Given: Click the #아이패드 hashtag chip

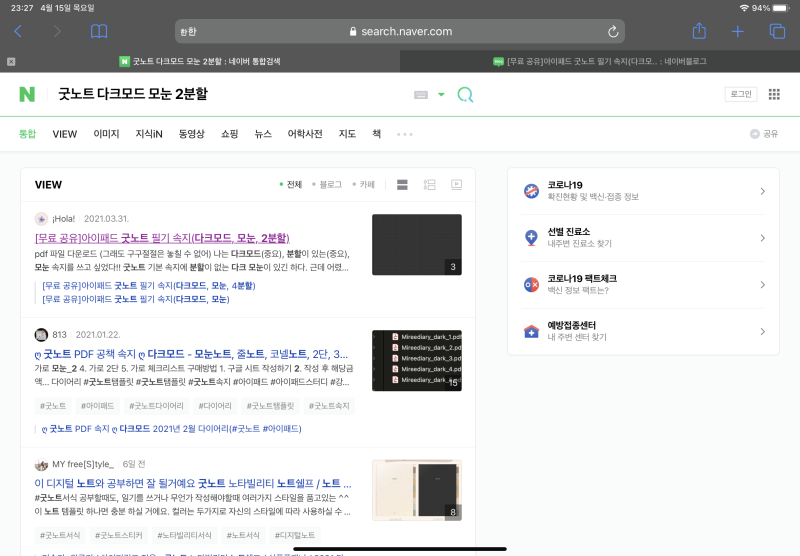Looking at the screenshot, I should point(97,406).
